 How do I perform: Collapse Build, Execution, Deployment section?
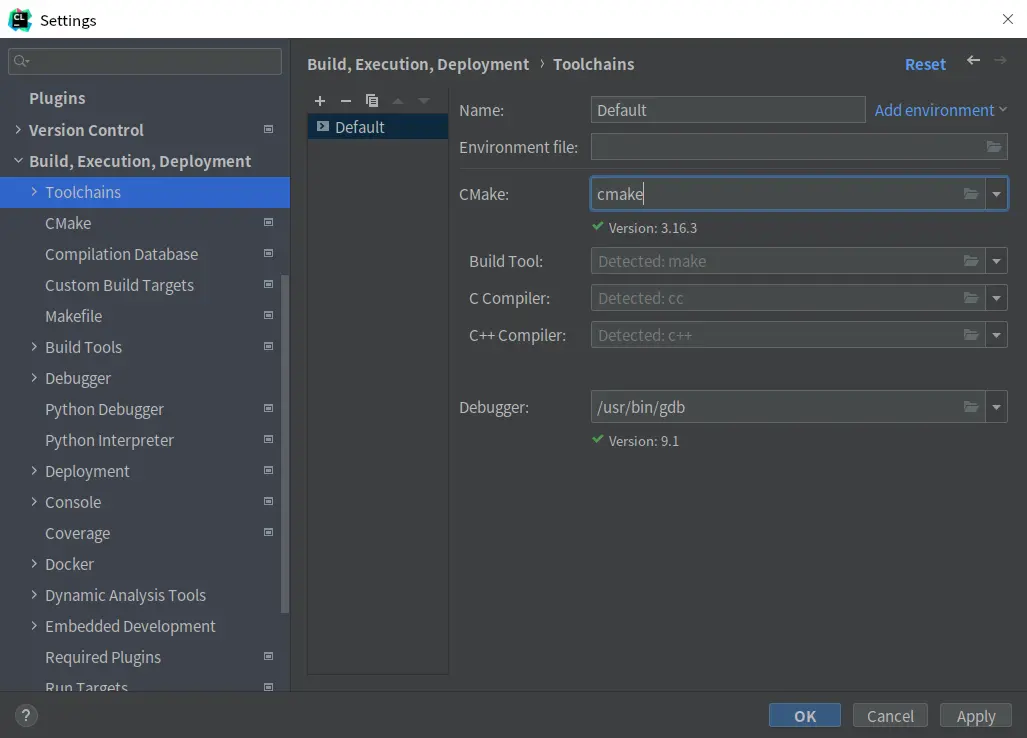pos(18,161)
